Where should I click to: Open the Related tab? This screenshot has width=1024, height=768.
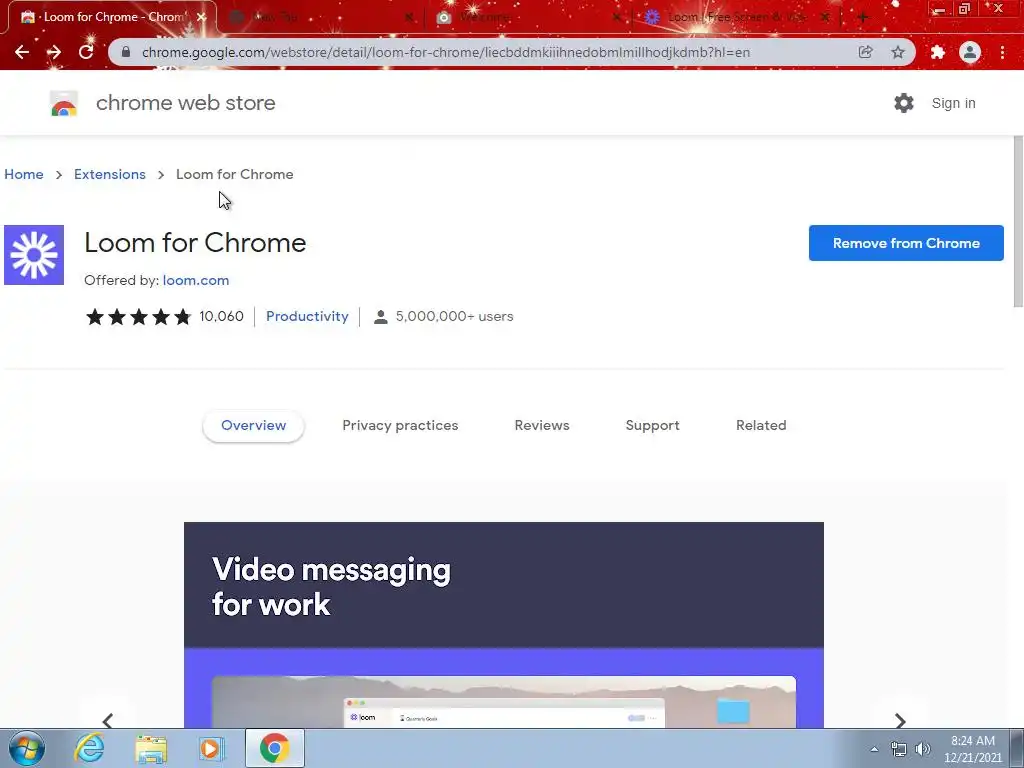coord(761,426)
